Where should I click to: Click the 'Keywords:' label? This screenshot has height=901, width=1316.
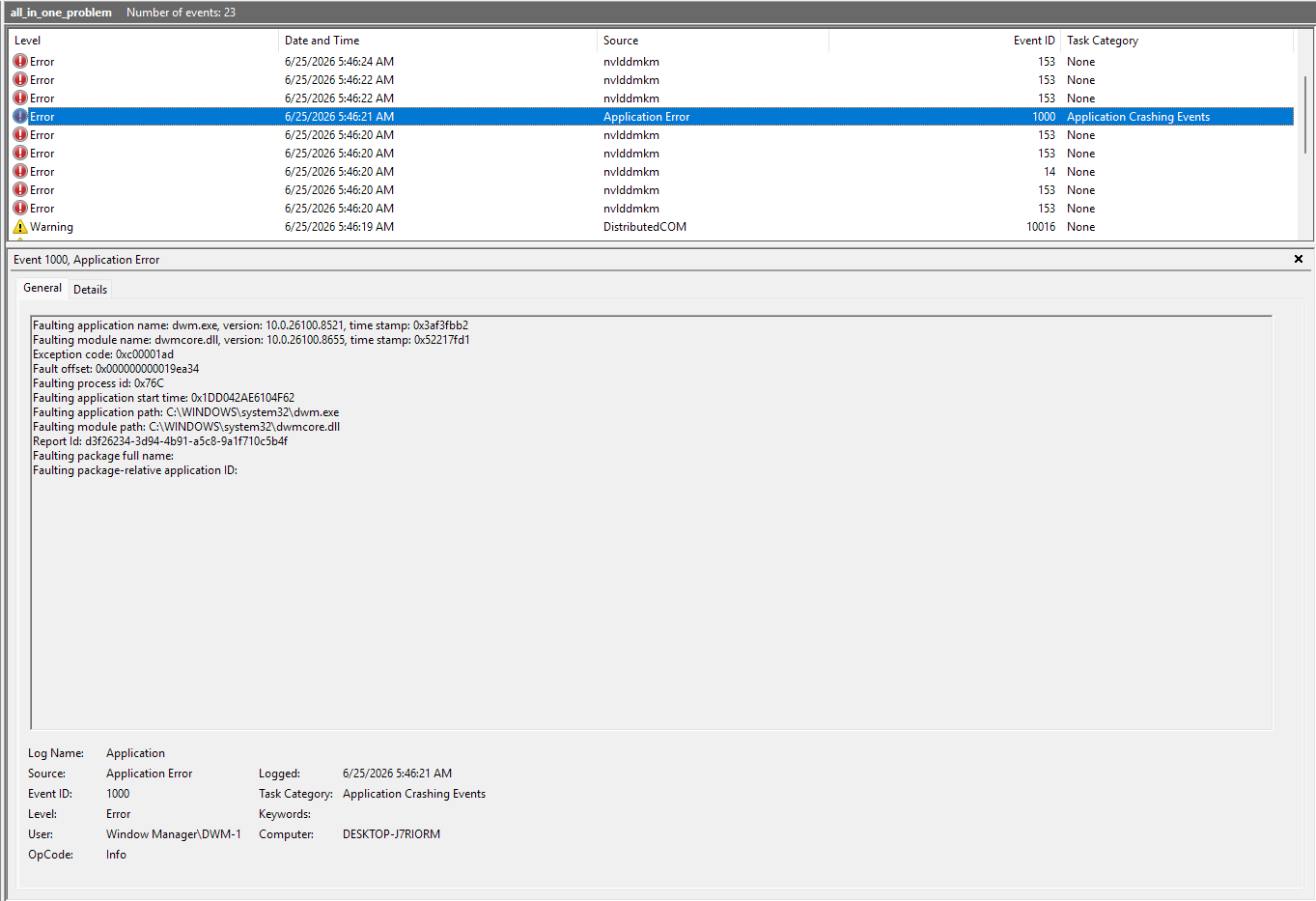(285, 814)
